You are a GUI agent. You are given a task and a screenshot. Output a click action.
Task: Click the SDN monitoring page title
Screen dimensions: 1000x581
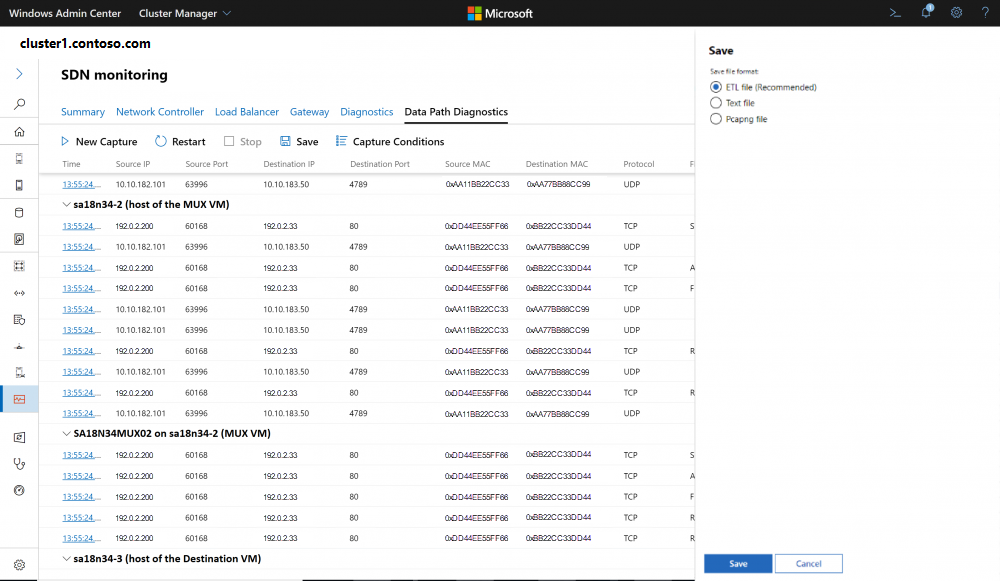(x=114, y=75)
